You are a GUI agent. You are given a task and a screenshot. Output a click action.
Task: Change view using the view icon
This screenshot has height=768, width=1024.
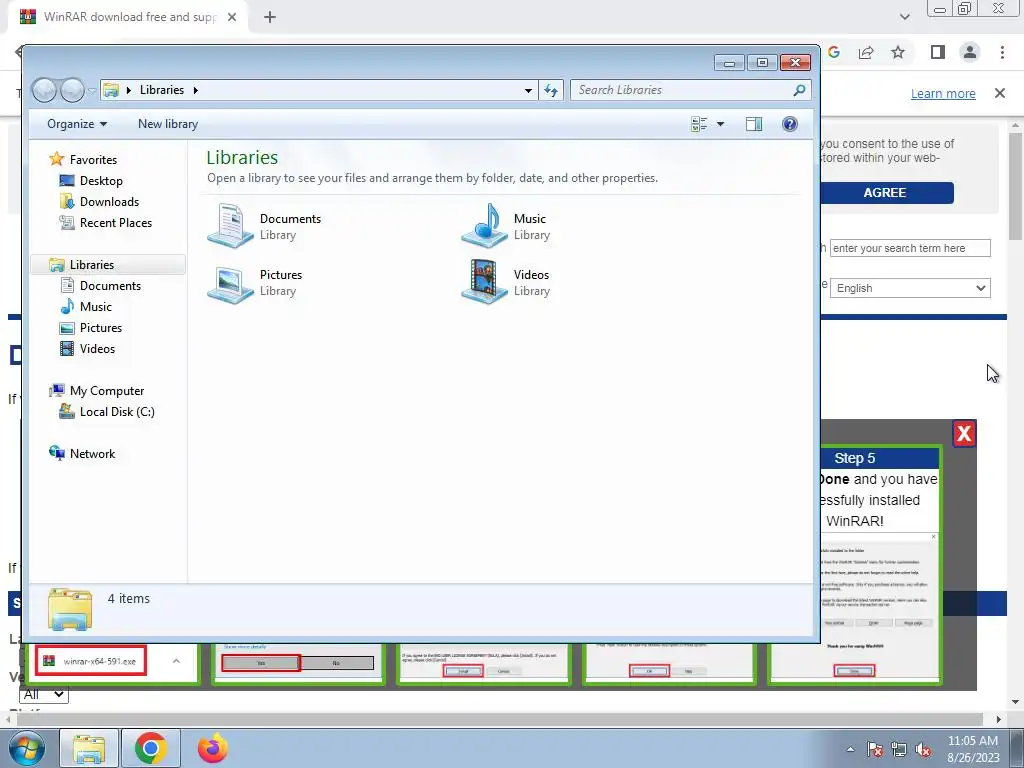[699, 124]
